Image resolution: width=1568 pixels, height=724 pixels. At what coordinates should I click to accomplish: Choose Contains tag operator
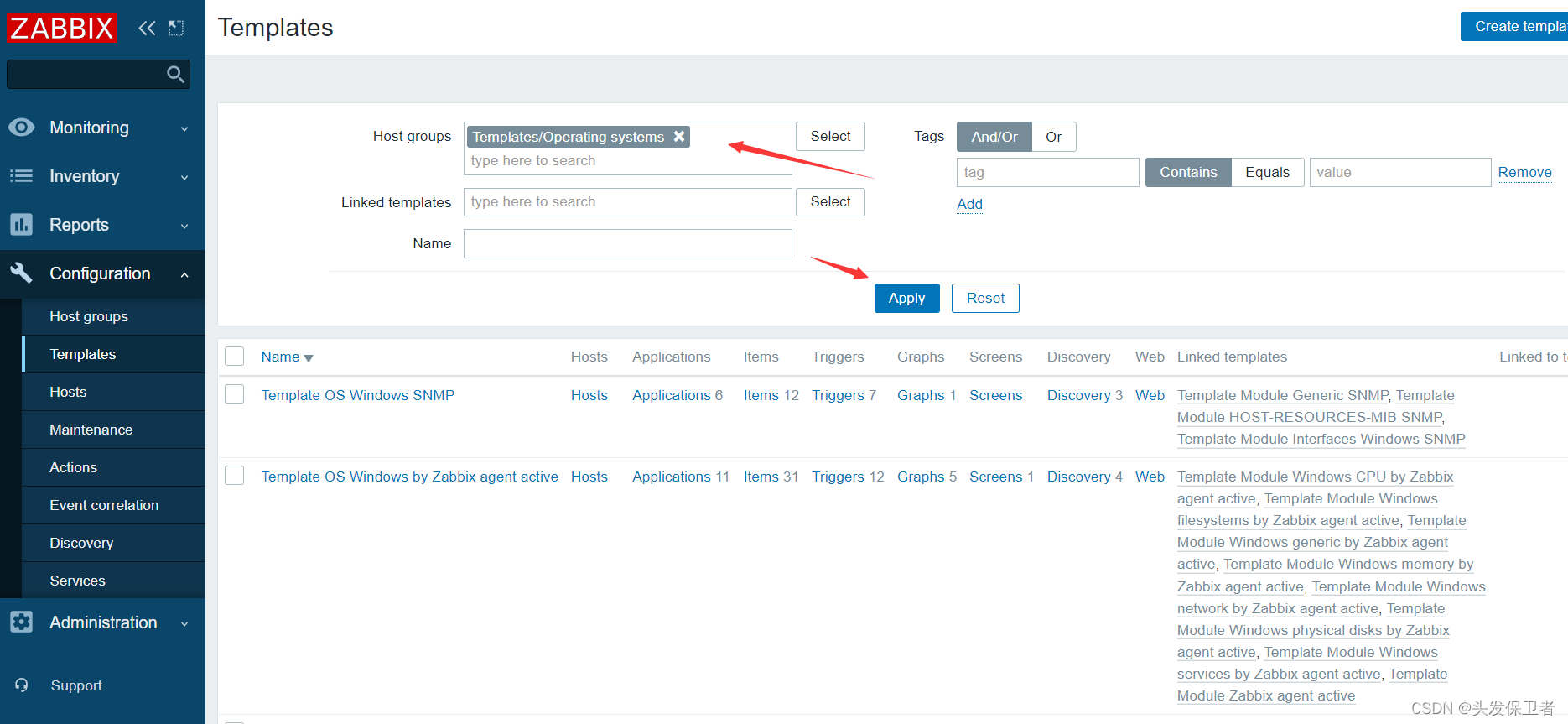coord(1188,172)
